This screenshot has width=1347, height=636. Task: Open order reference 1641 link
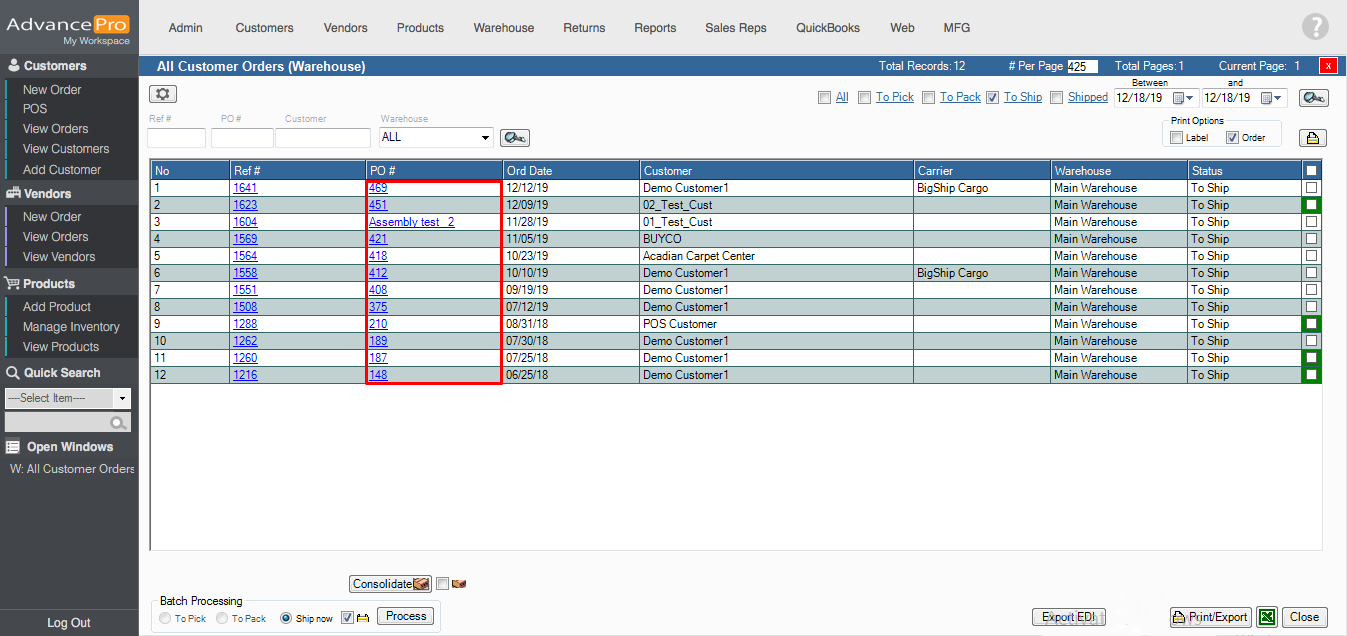point(245,188)
